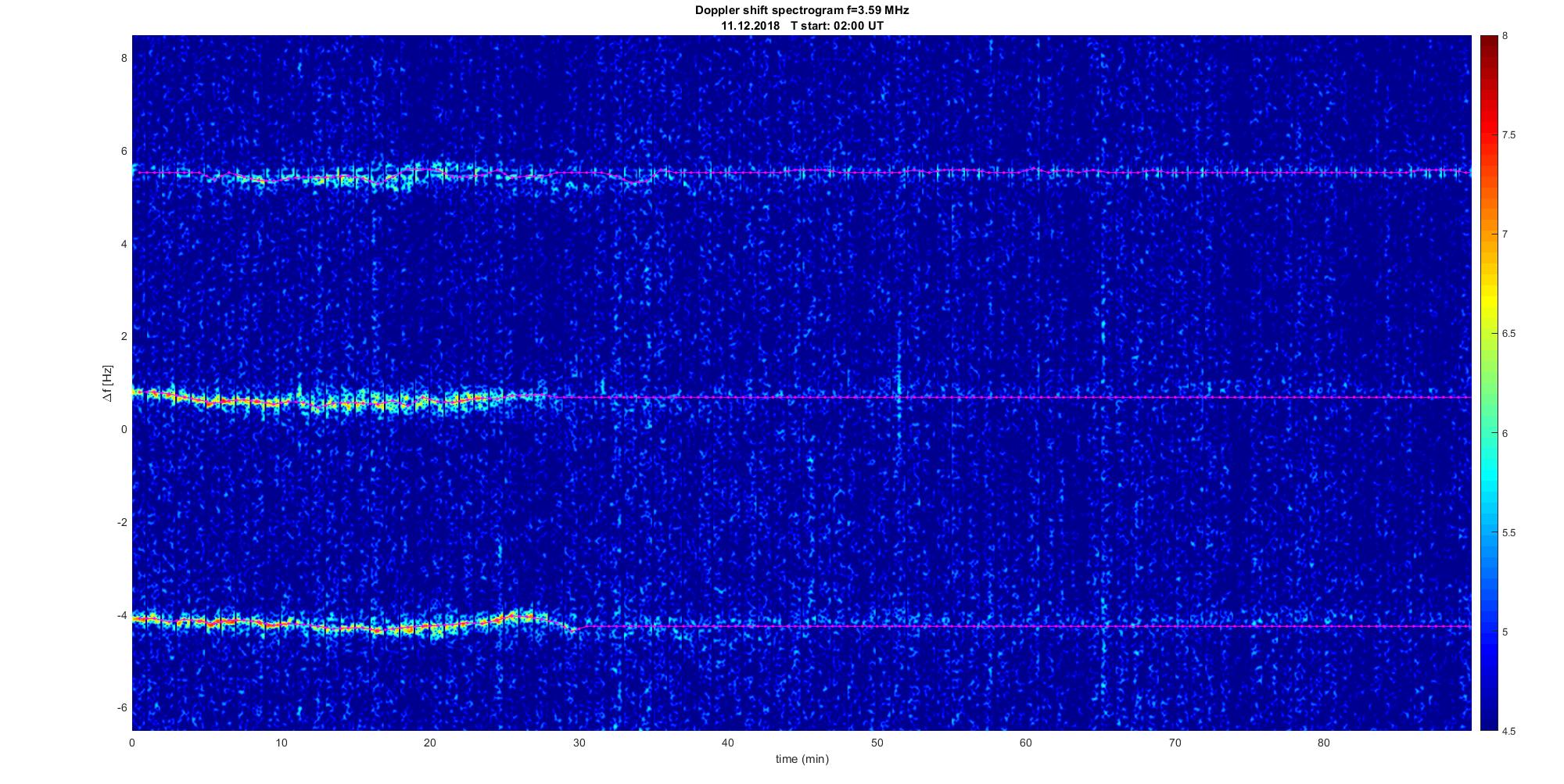This screenshot has height=784, width=1564.
Task: Click the colorbar tick label '7.5'
Action: (1508, 135)
